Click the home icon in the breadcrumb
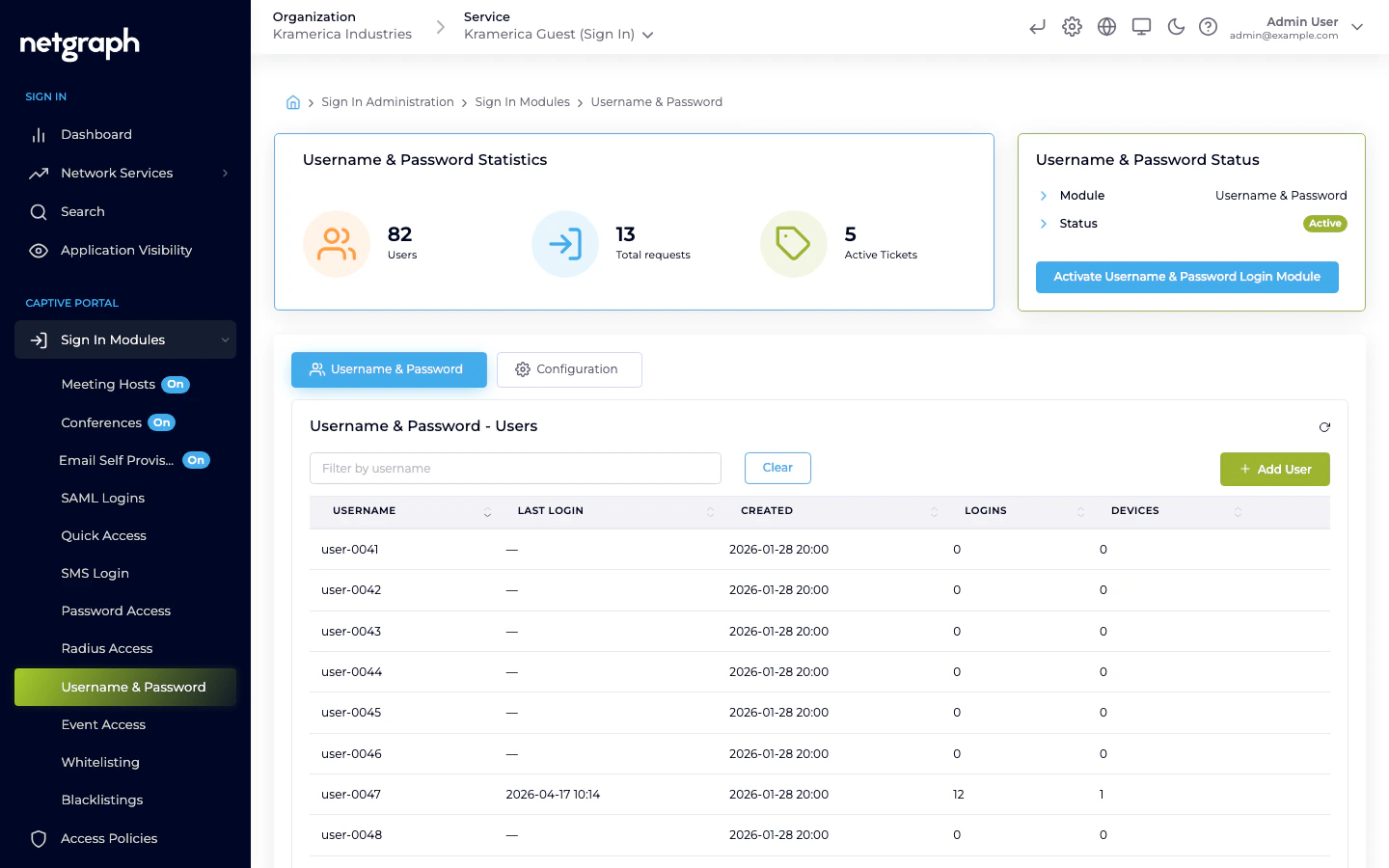1389x868 pixels. point(293,101)
